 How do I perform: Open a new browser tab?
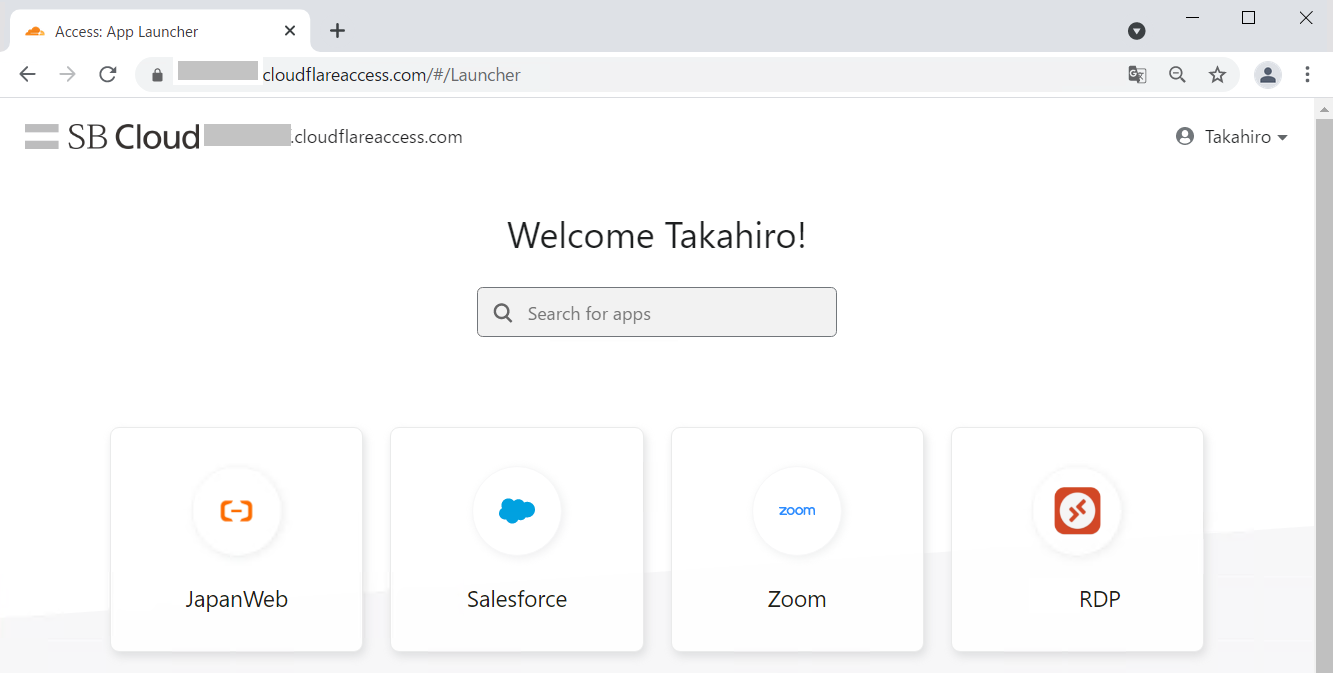(x=337, y=31)
